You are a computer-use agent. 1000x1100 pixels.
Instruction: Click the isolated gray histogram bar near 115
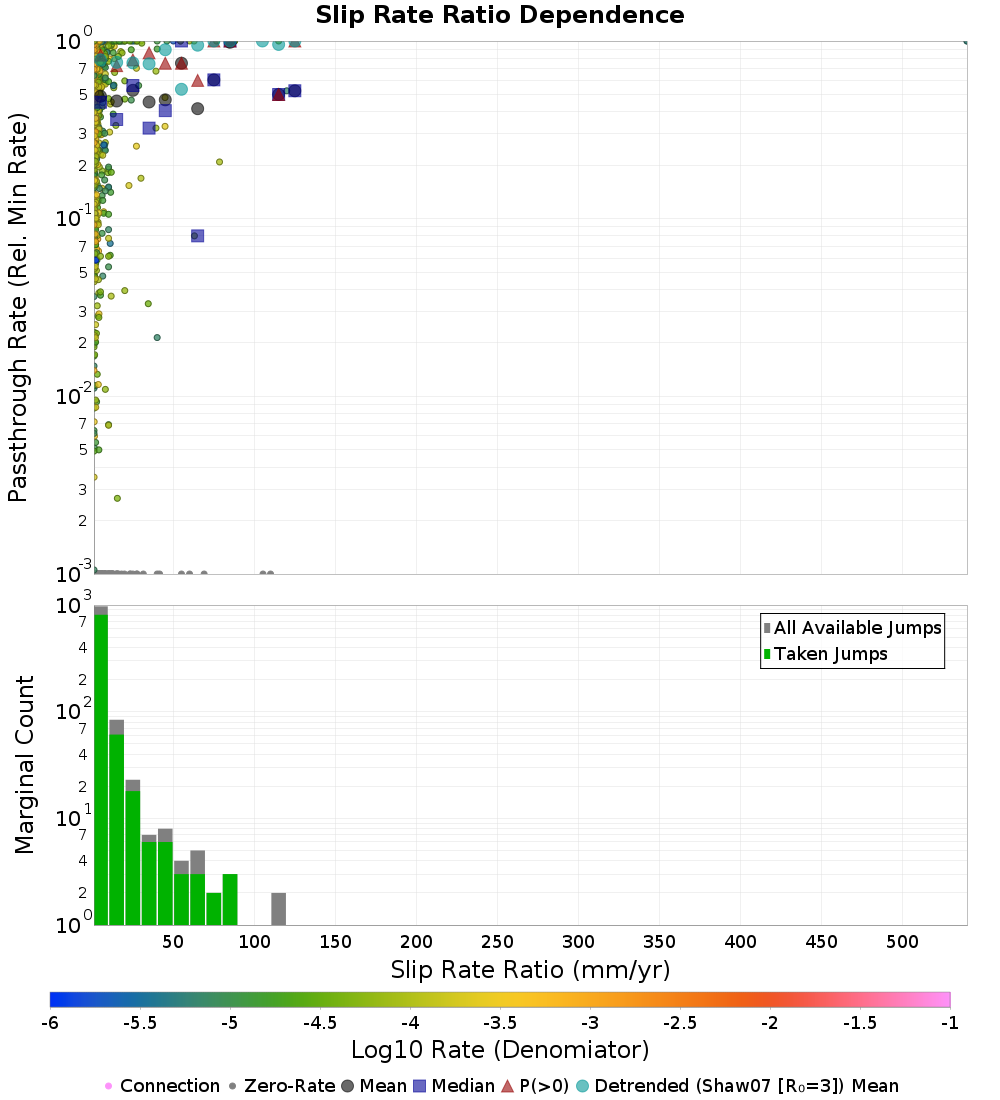point(278,909)
